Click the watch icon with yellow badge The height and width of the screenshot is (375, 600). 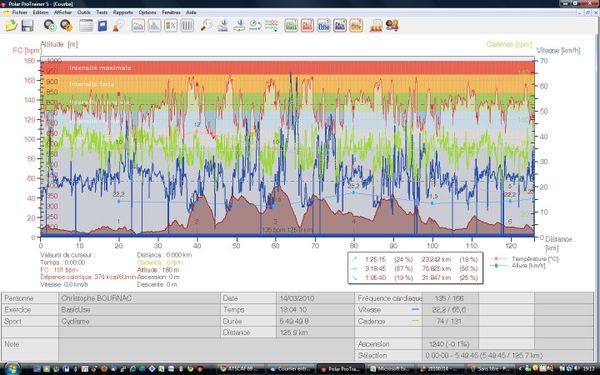click(66, 26)
